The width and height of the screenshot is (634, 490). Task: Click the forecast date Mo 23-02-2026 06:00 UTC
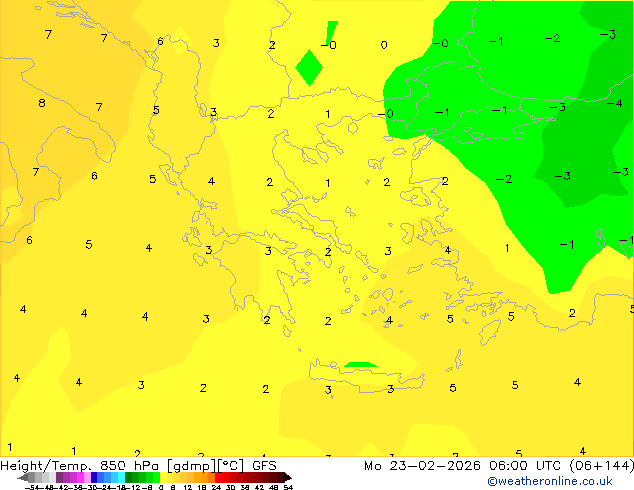[x=462, y=466]
